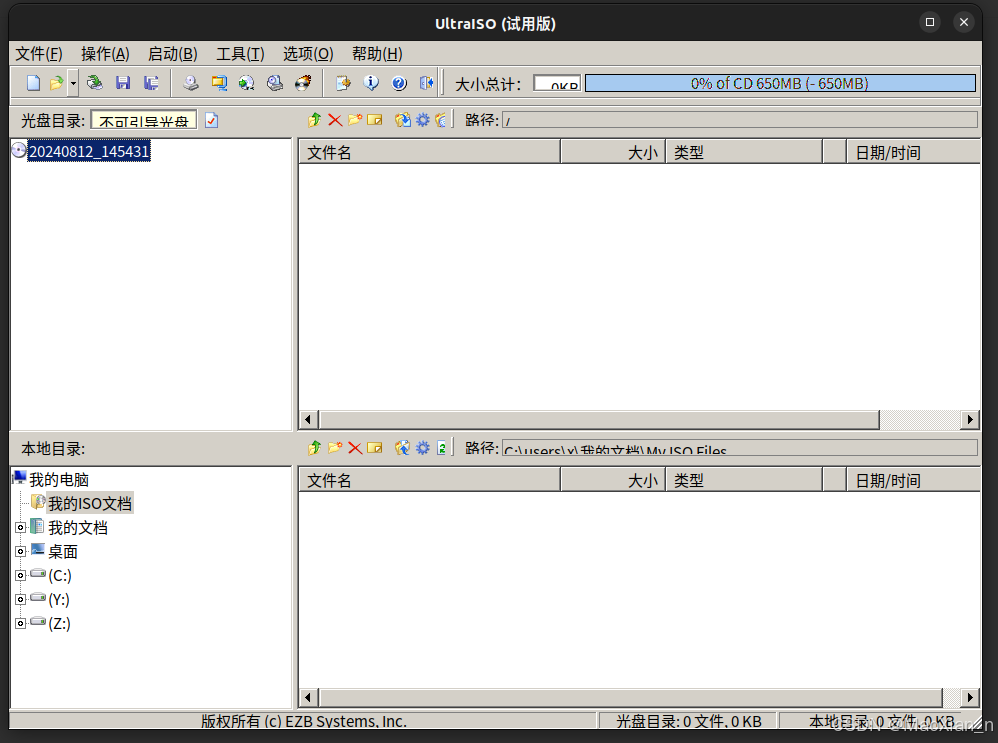Screen dimensions: 998x743
Task: Click the Help question mark icon
Action: tap(399, 83)
